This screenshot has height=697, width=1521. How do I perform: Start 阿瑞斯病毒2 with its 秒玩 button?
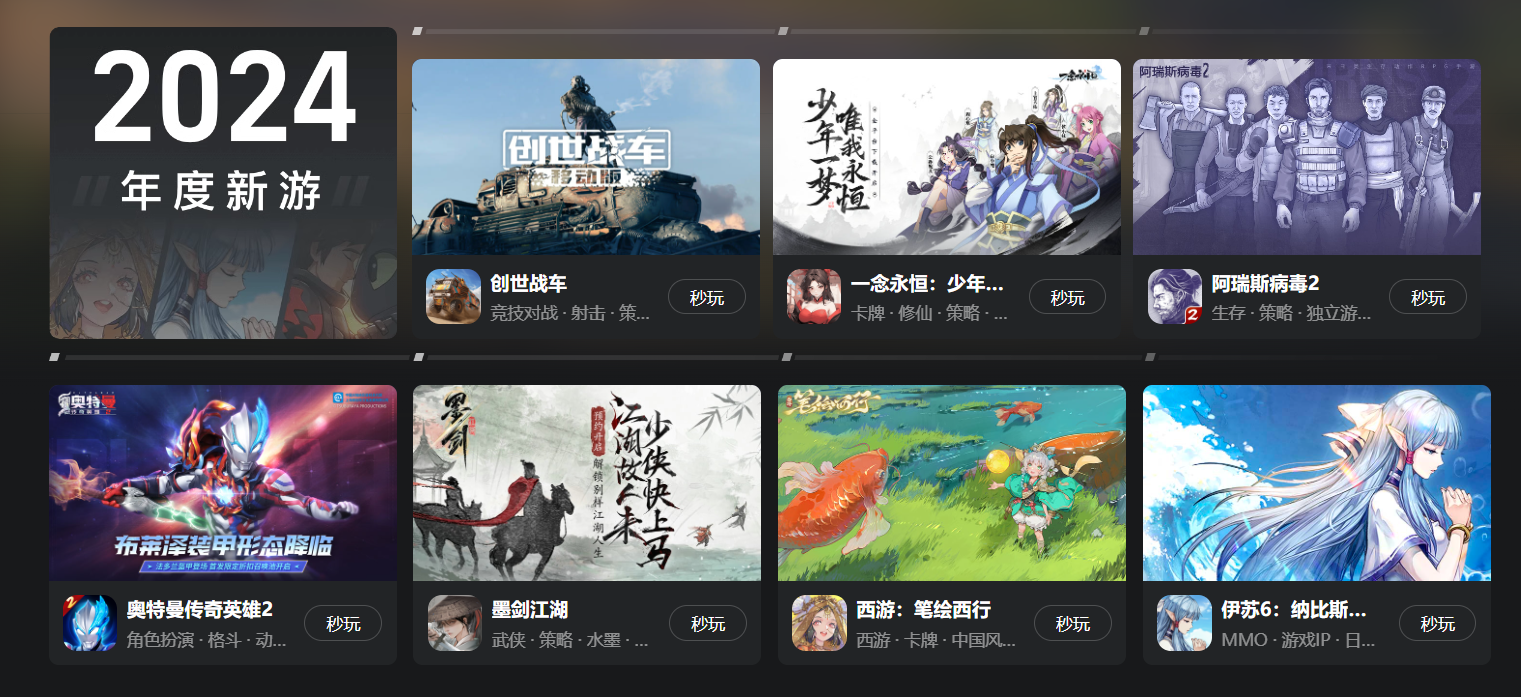pyautogui.click(x=1428, y=297)
